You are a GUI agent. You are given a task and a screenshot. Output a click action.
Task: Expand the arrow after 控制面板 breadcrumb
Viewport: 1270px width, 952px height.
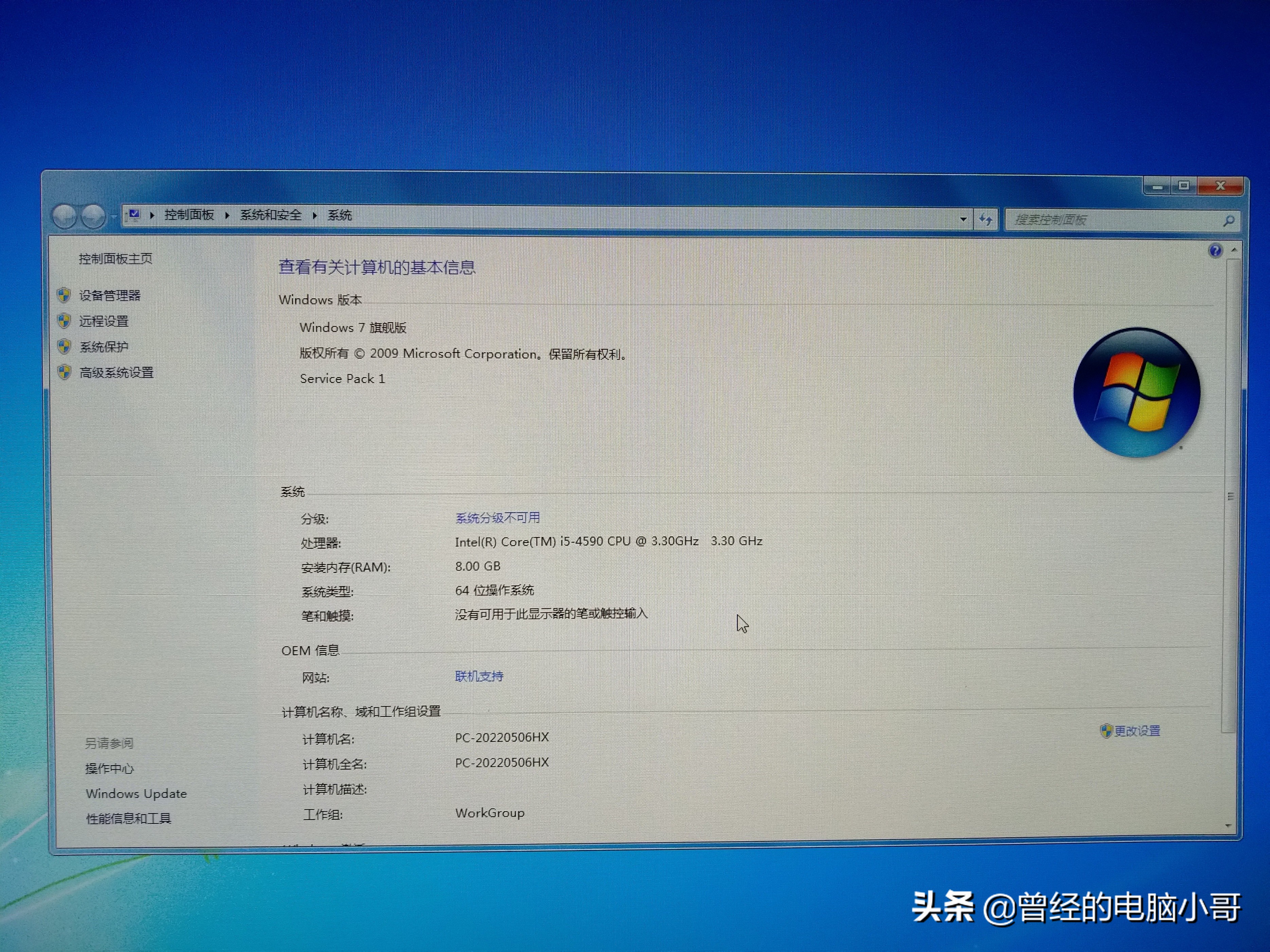click(x=227, y=215)
